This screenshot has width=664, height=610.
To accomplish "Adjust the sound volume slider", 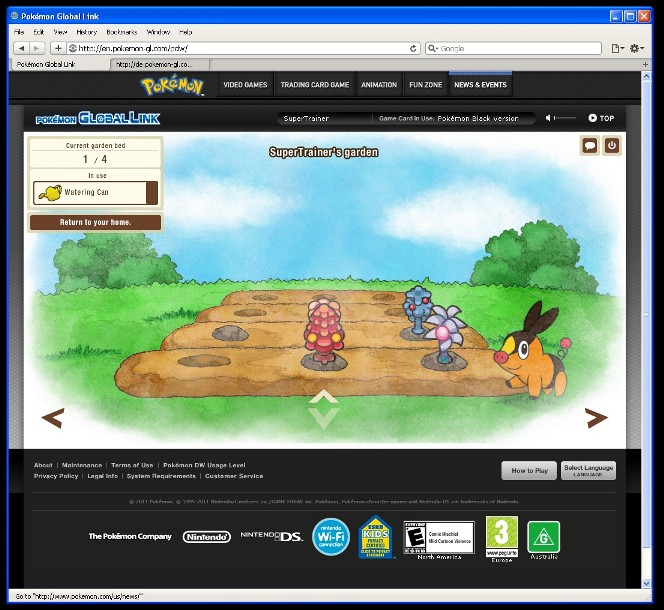I will coord(566,118).
